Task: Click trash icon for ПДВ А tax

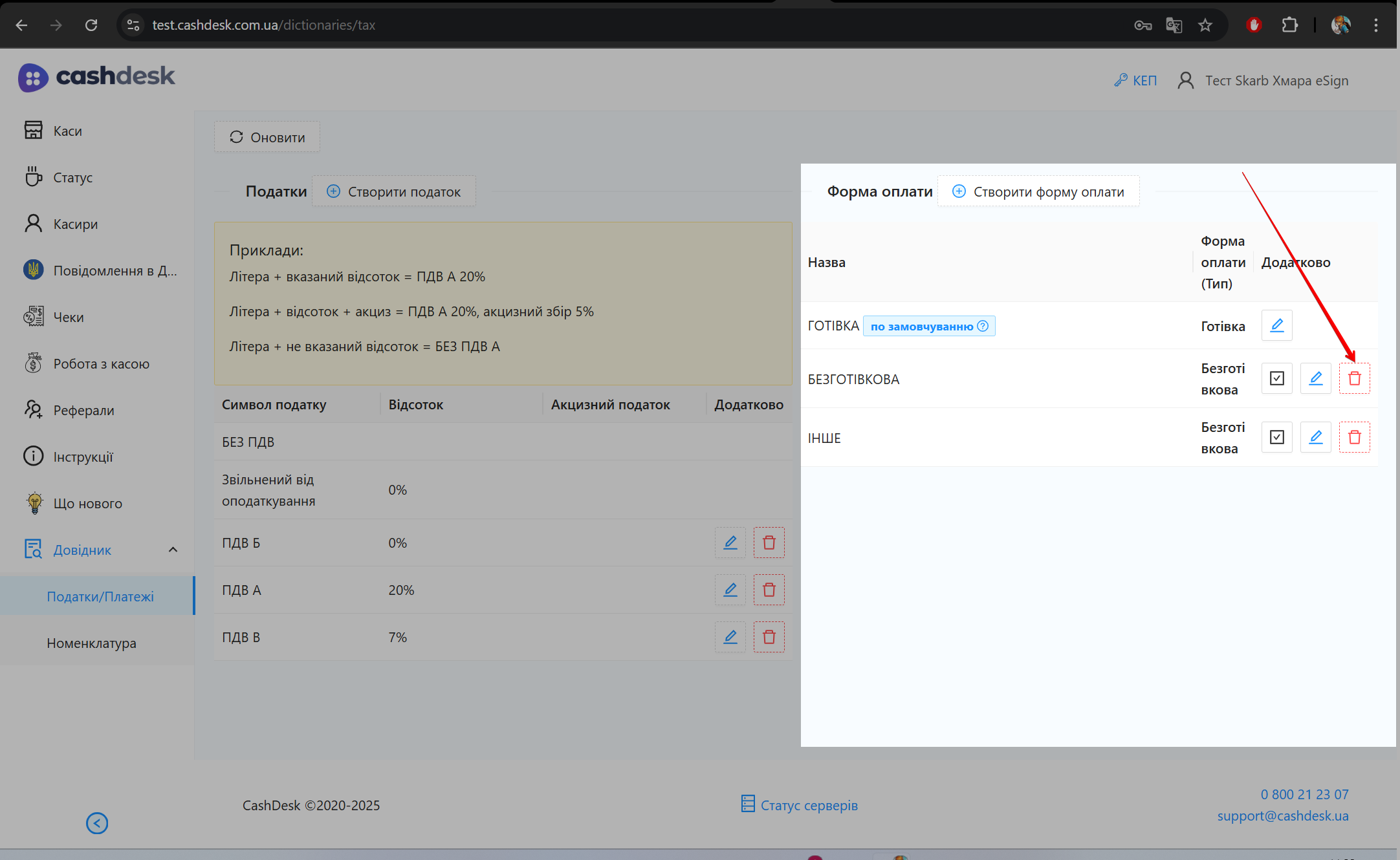Action: coord(769,590)
